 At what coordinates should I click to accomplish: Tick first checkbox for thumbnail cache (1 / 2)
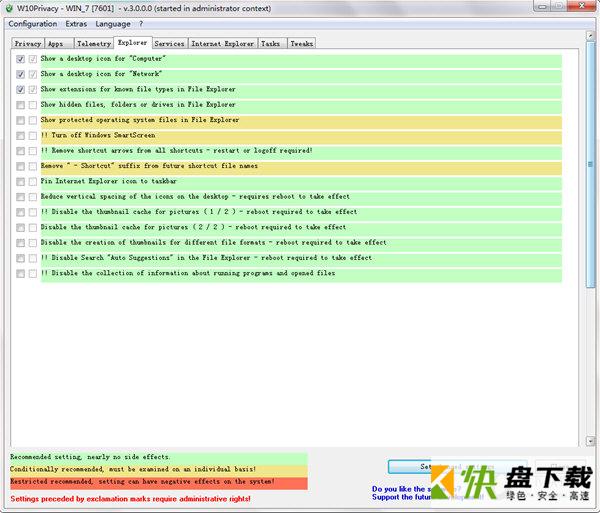click(x=21, y=212)
